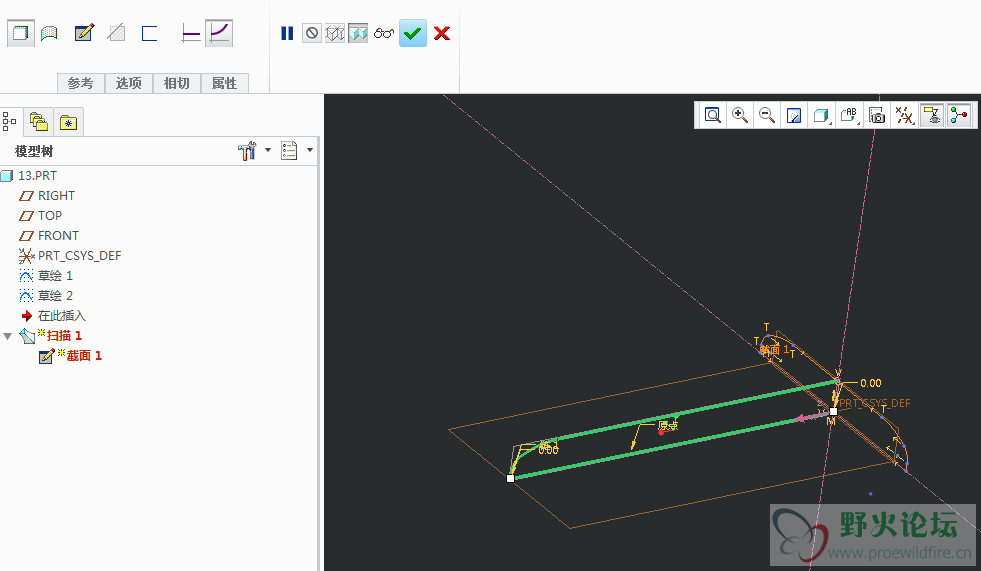
Task: Click the Zoom In magnifier icon
Action: pyautogui.click(x=740, y=115)
